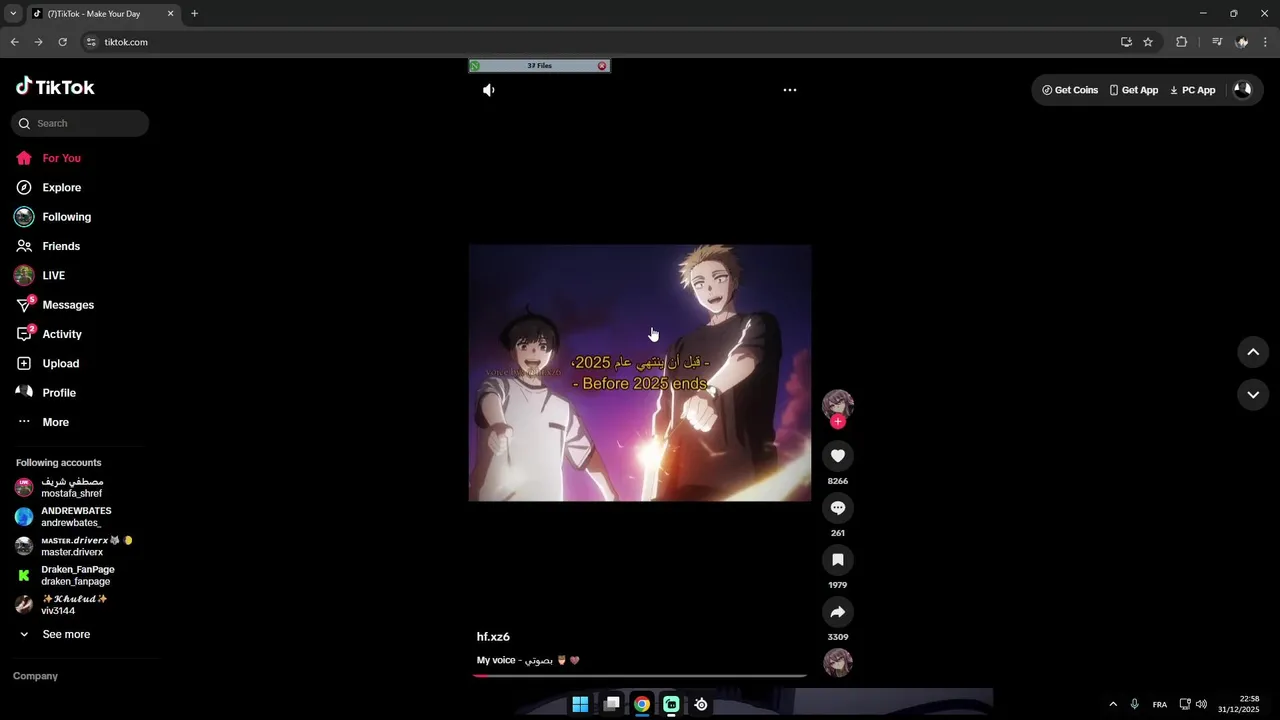Click the site info icon beside tiktok.com
The image size is (1280, 720).
pos(91,42)
